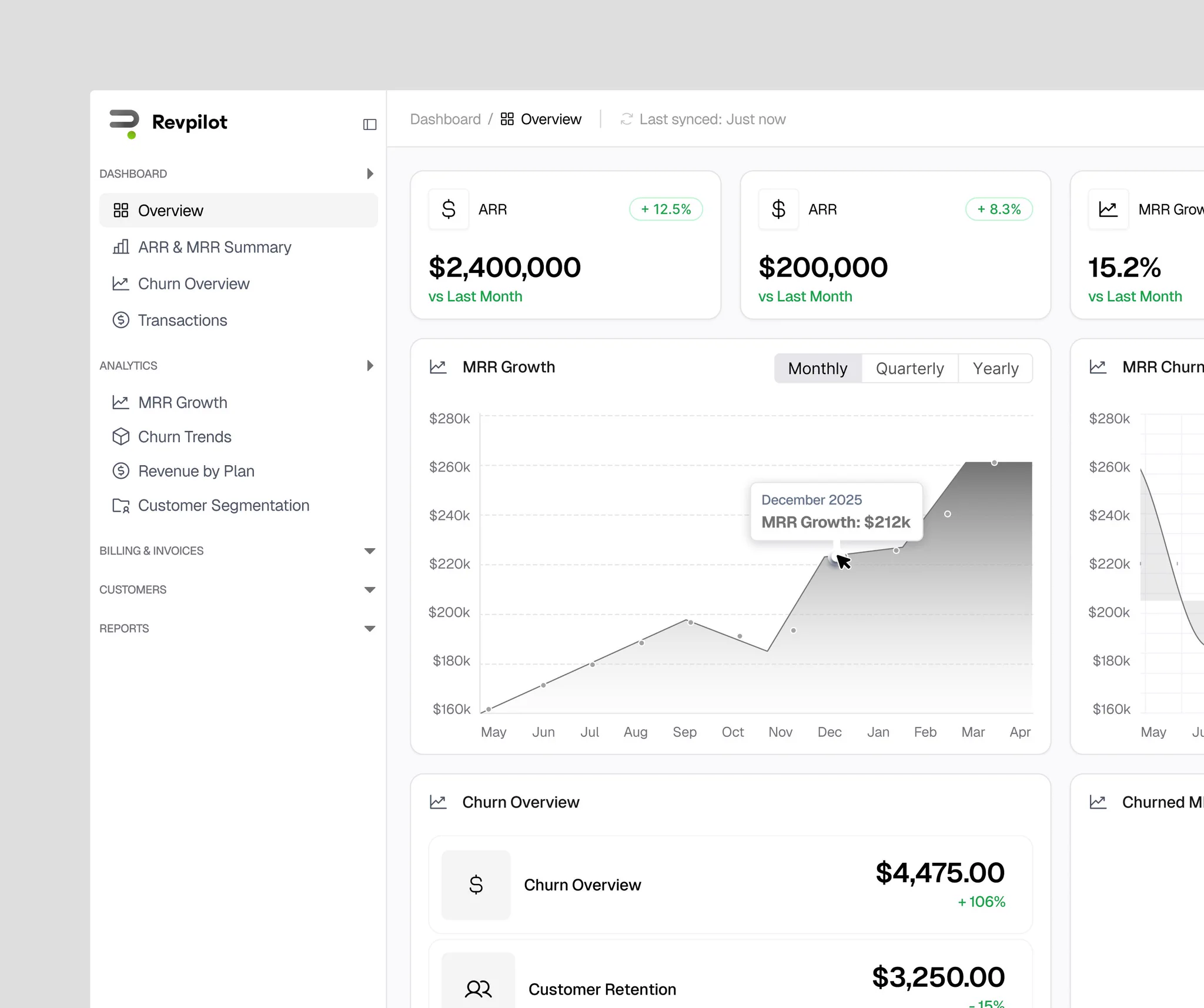Click the $2,400,000 ARR value
Viewport: 1204px width, 1008px height.
point(504,268)
